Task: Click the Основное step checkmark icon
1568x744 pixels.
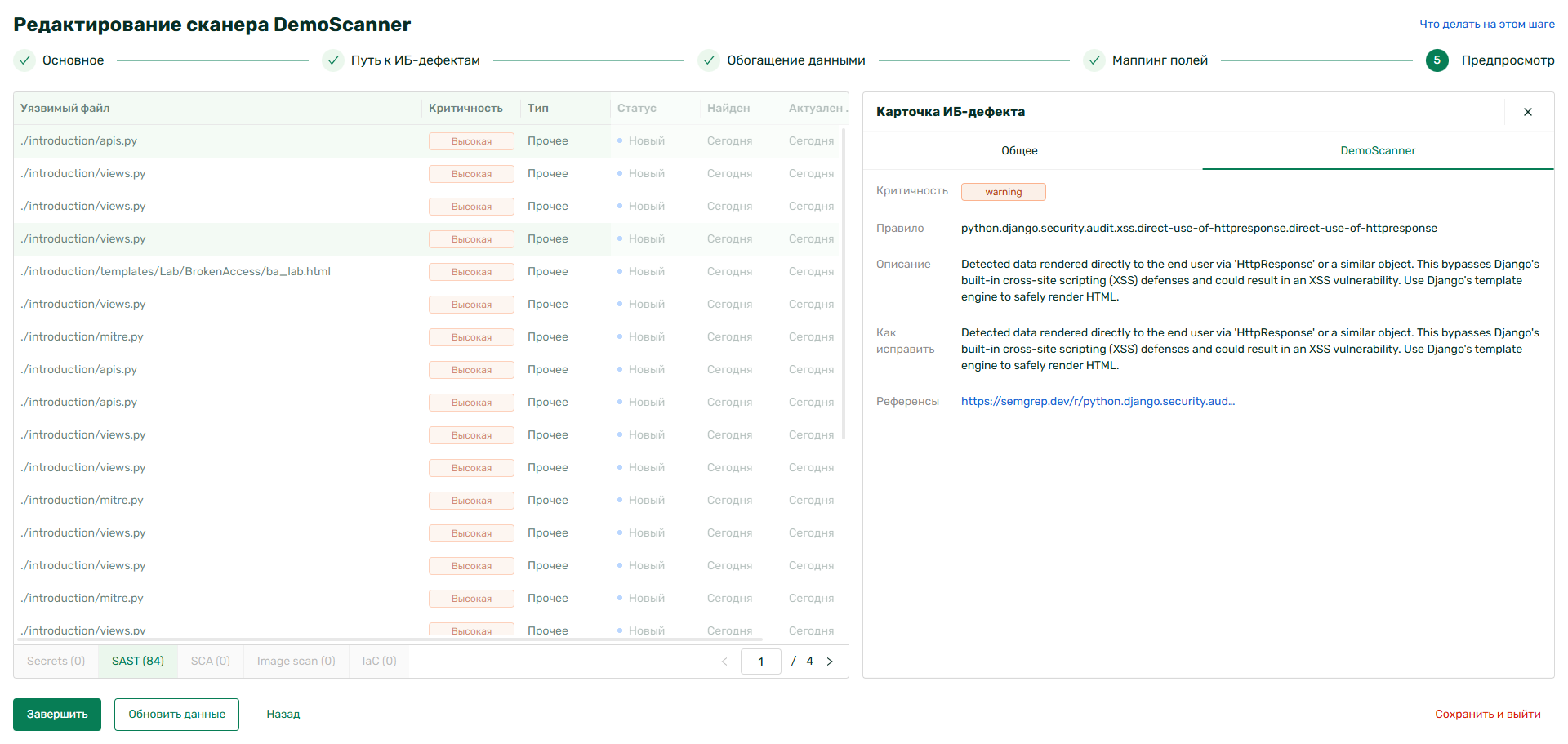Action: tap(25, 60)
